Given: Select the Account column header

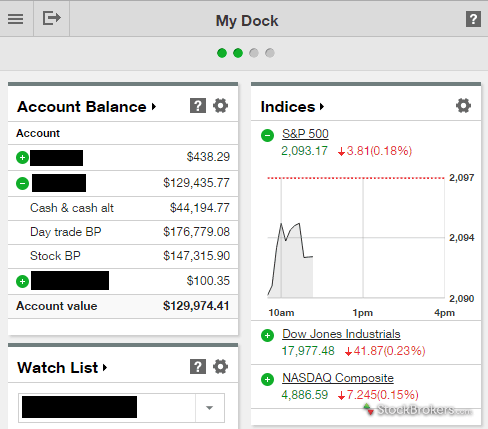Looking at the screenshot, I should (38, 133).
